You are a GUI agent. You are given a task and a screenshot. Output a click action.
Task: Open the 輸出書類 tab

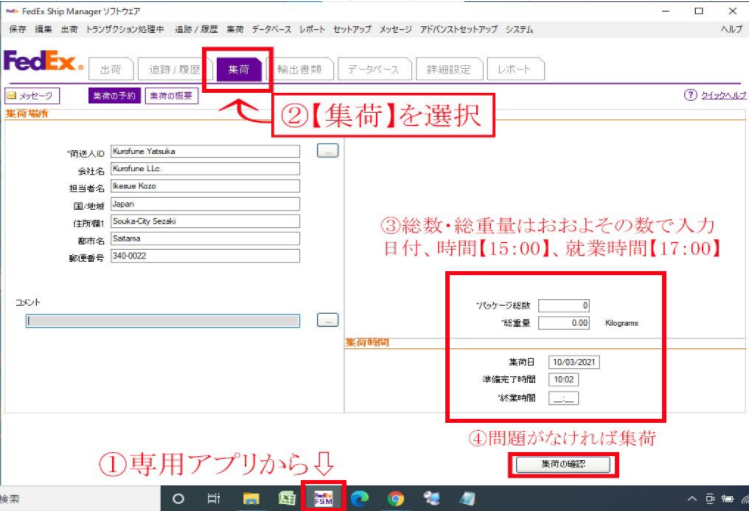(x=300, y=69)
